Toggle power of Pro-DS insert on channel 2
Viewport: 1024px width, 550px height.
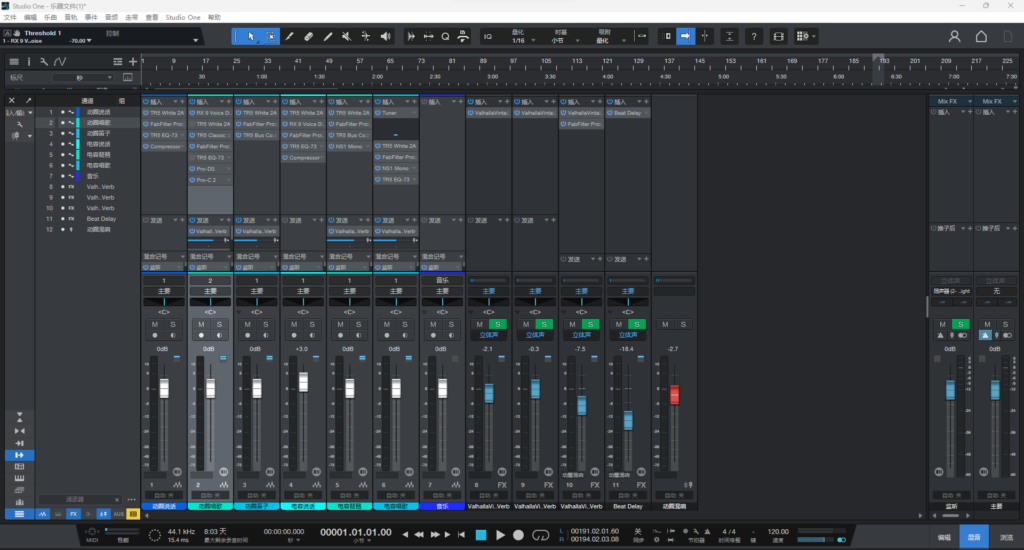point(193,169)
